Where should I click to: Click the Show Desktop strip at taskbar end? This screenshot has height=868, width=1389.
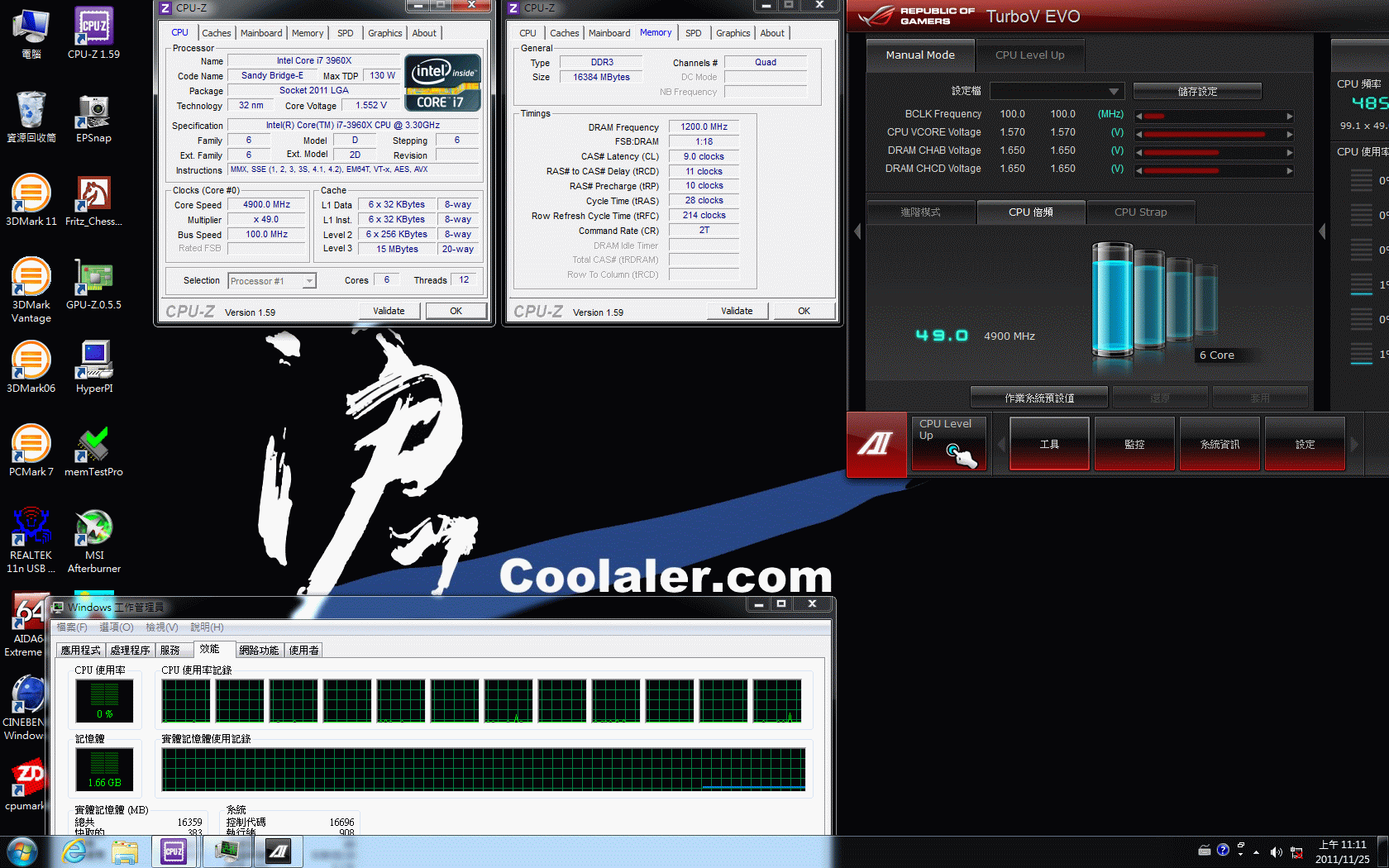pos(1383,851)
